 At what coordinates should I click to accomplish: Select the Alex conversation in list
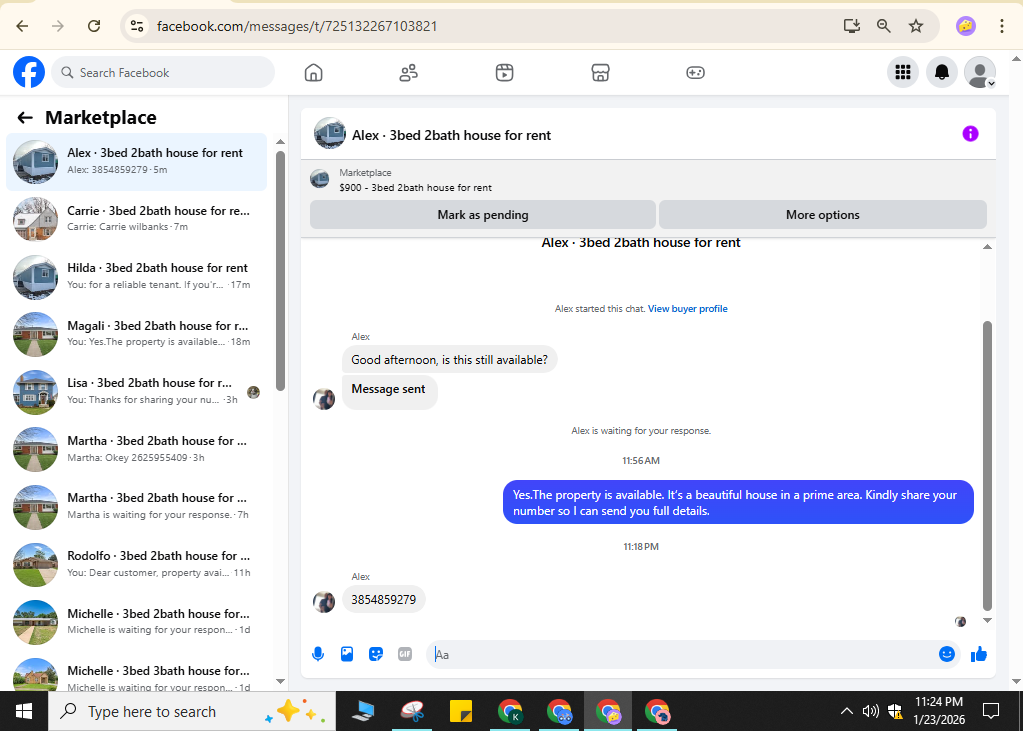click(x=136, y=162)
